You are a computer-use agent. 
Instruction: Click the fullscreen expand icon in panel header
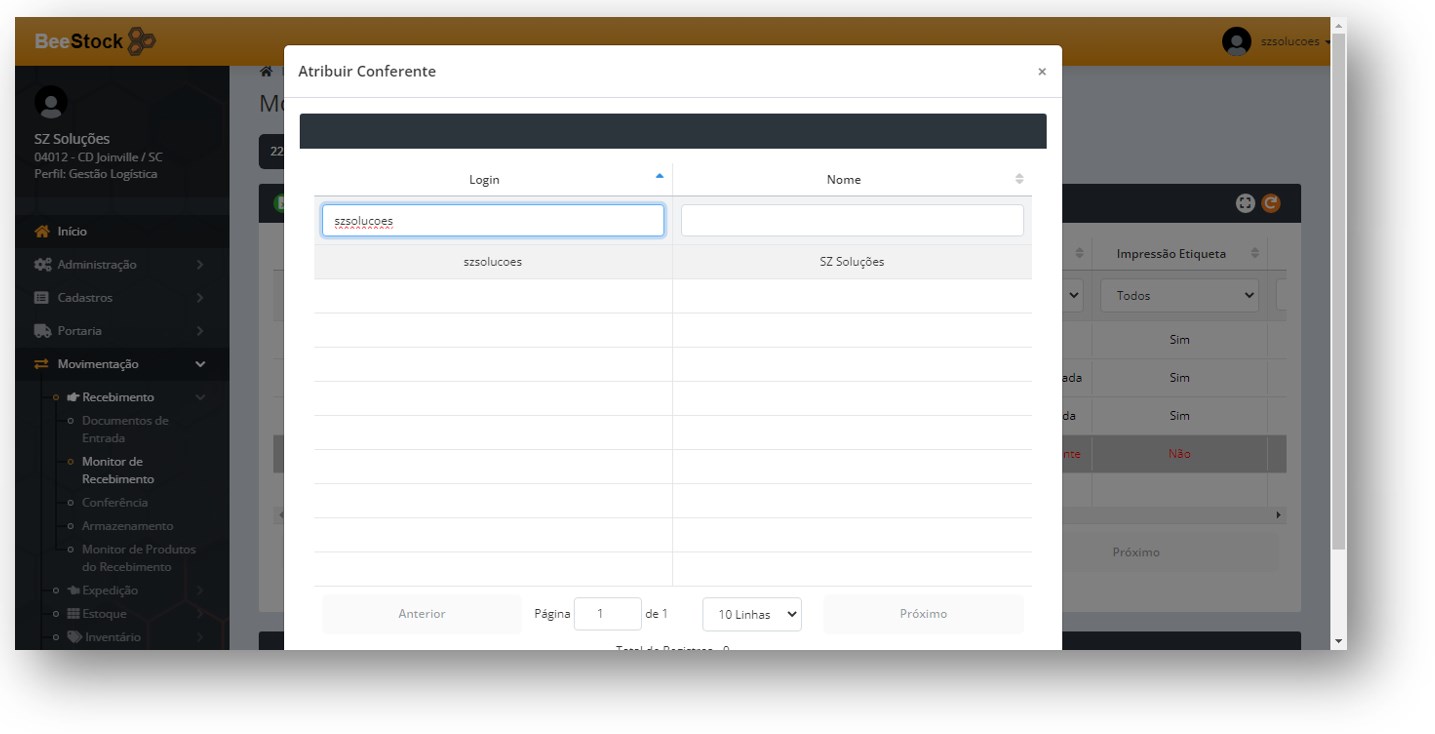[x=1245, y=203]
